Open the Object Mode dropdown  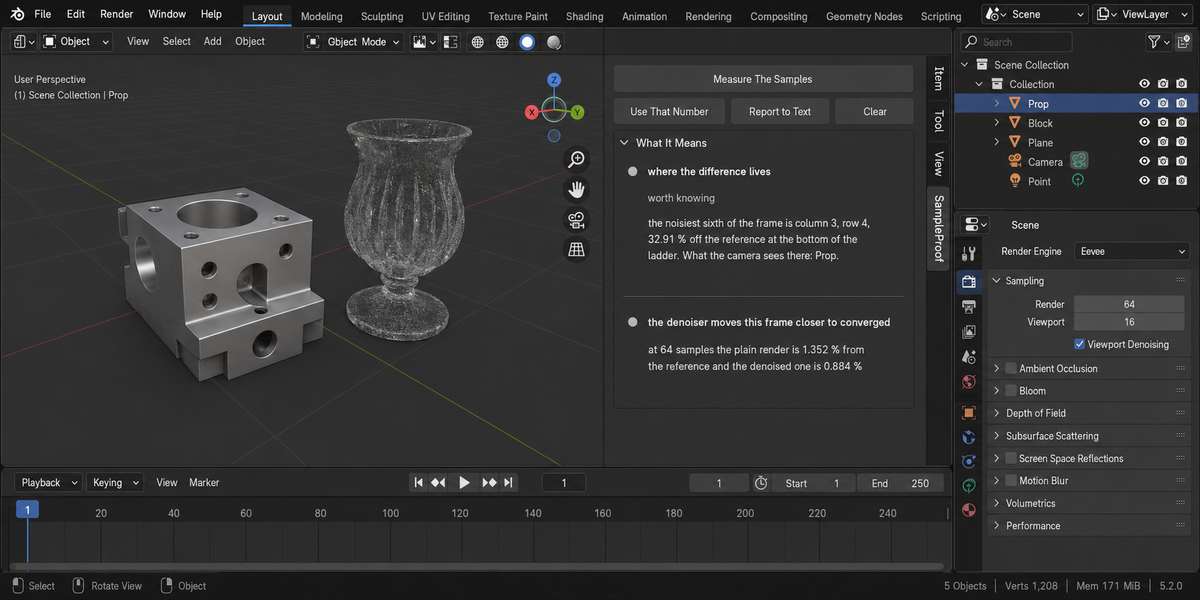[x=353, y=42]
